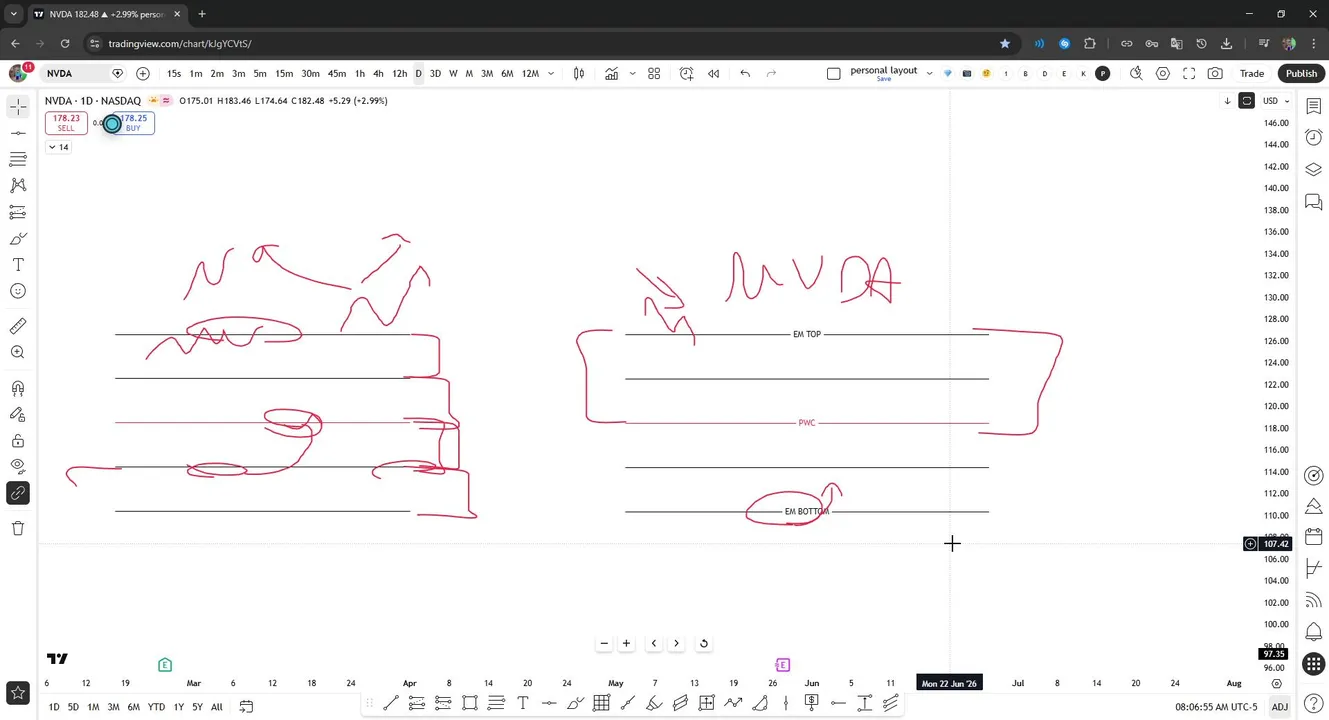Select trend line tool in bottom favorites bar
Image resolution: width=1329 pixels, height=720 pixels.
click(390, 703)
